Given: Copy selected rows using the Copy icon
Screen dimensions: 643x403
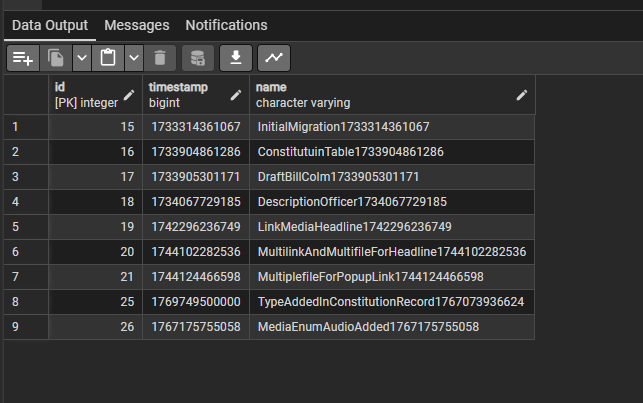Looking at the screenshot, I should click(56, 58).
